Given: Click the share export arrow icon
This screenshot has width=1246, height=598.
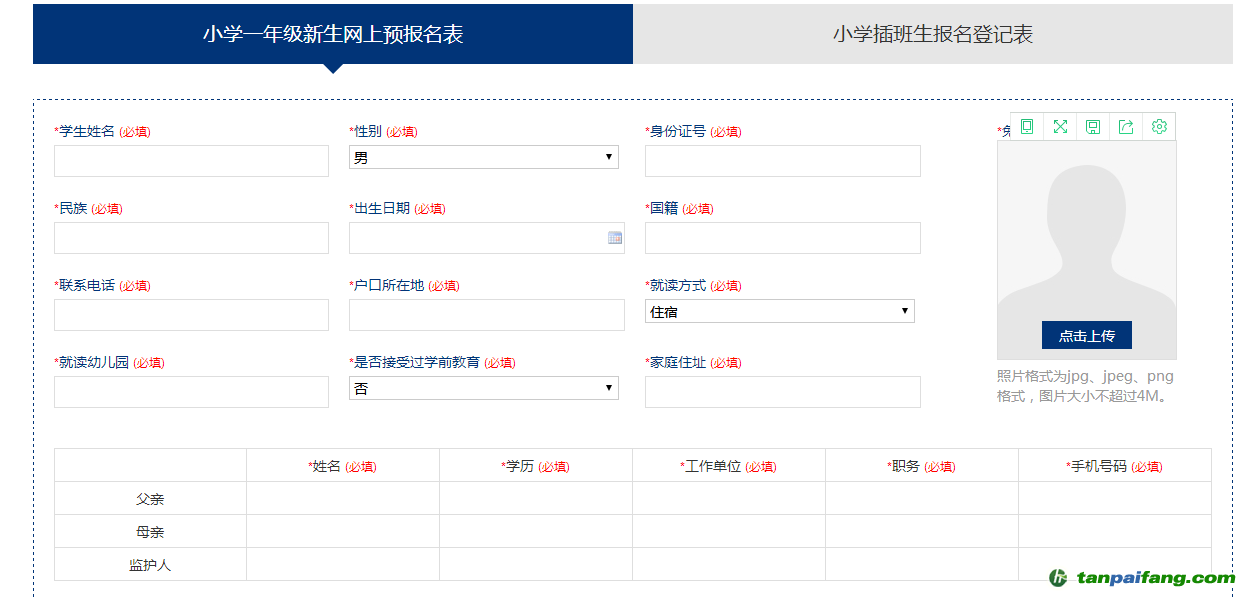Looking at the screenshot, I should point(1126,127).
